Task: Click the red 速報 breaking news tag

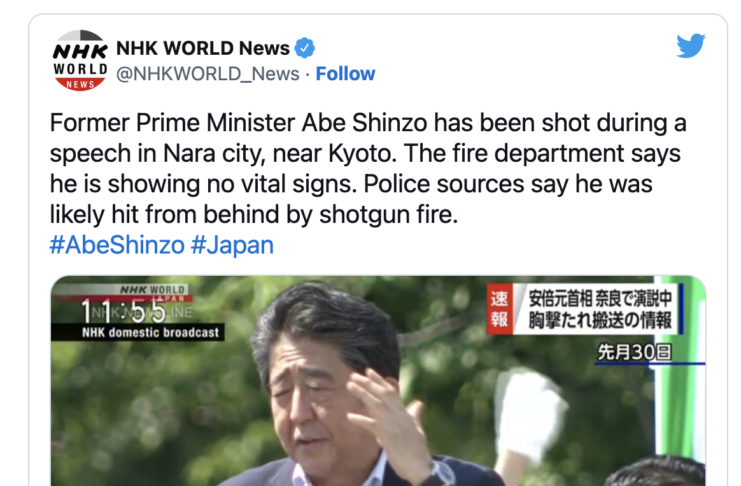Action: click(500, 309)
